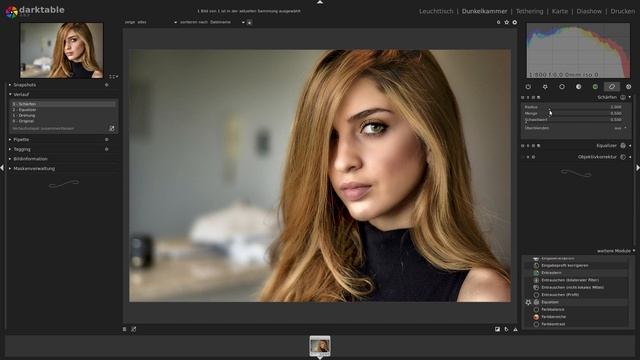Click the Farbkontrast module icon
The height and width of the screenshot is (360, 640).
point(536,324)
